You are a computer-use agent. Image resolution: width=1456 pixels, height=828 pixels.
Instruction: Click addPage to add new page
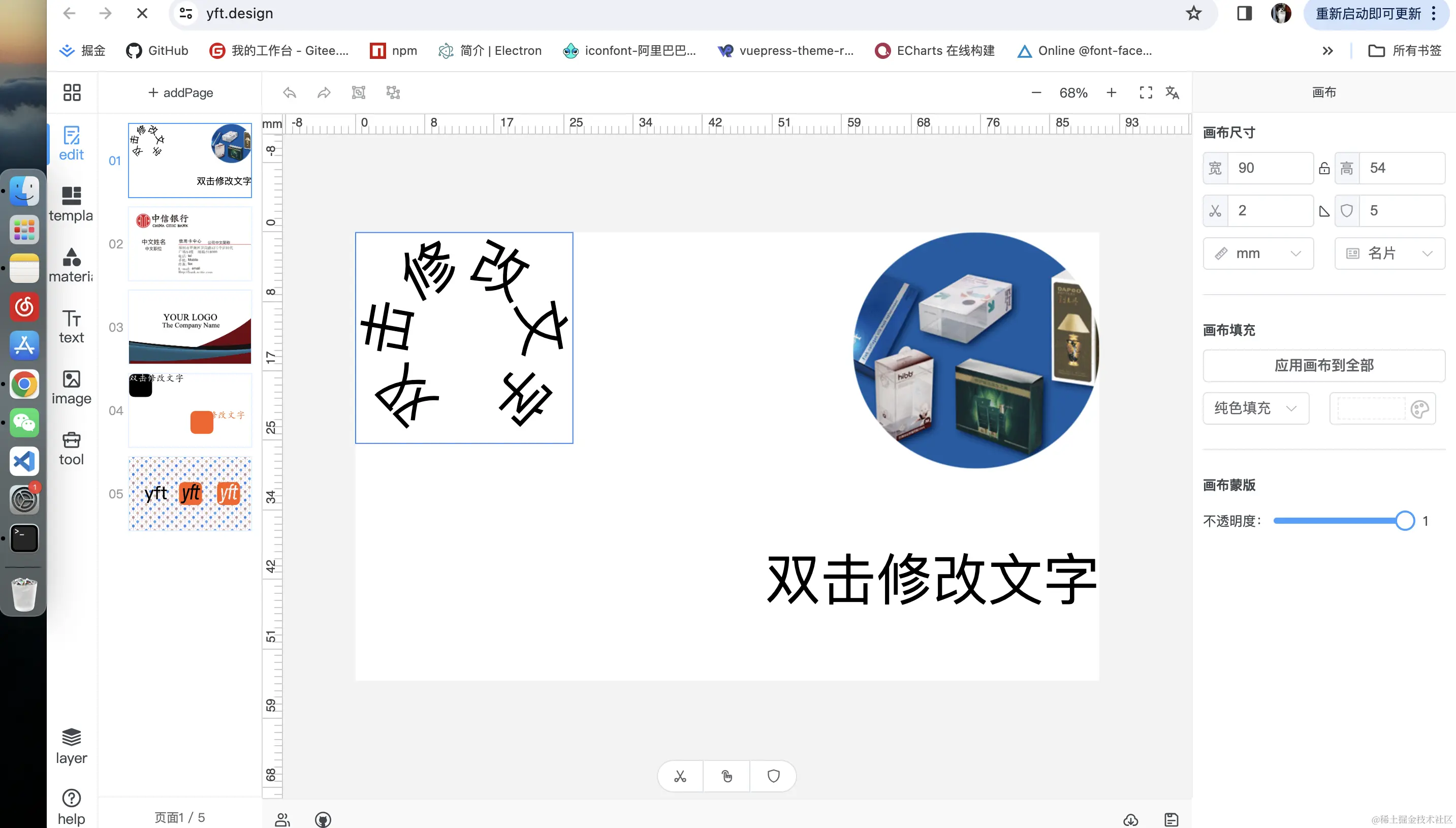(x=180, y=92)
